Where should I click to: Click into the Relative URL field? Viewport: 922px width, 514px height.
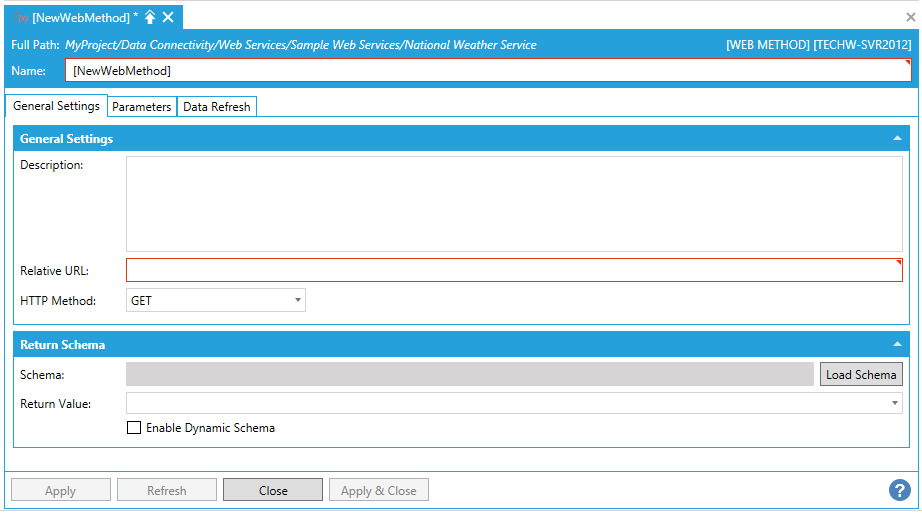point(514,270)
